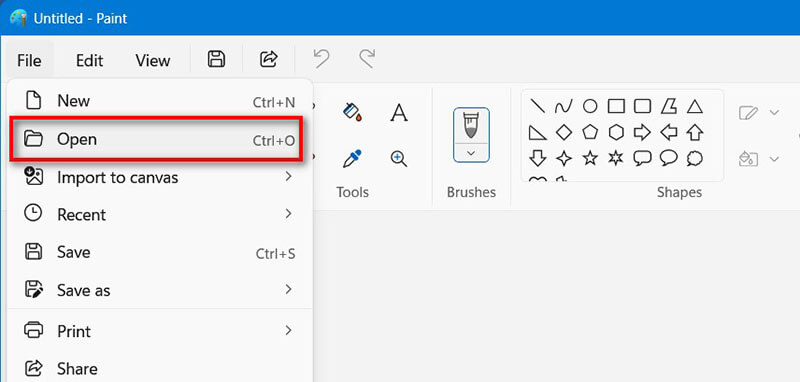Choose the Polygon shape
This screenshot has width=800, height=382.
(669, 106)
